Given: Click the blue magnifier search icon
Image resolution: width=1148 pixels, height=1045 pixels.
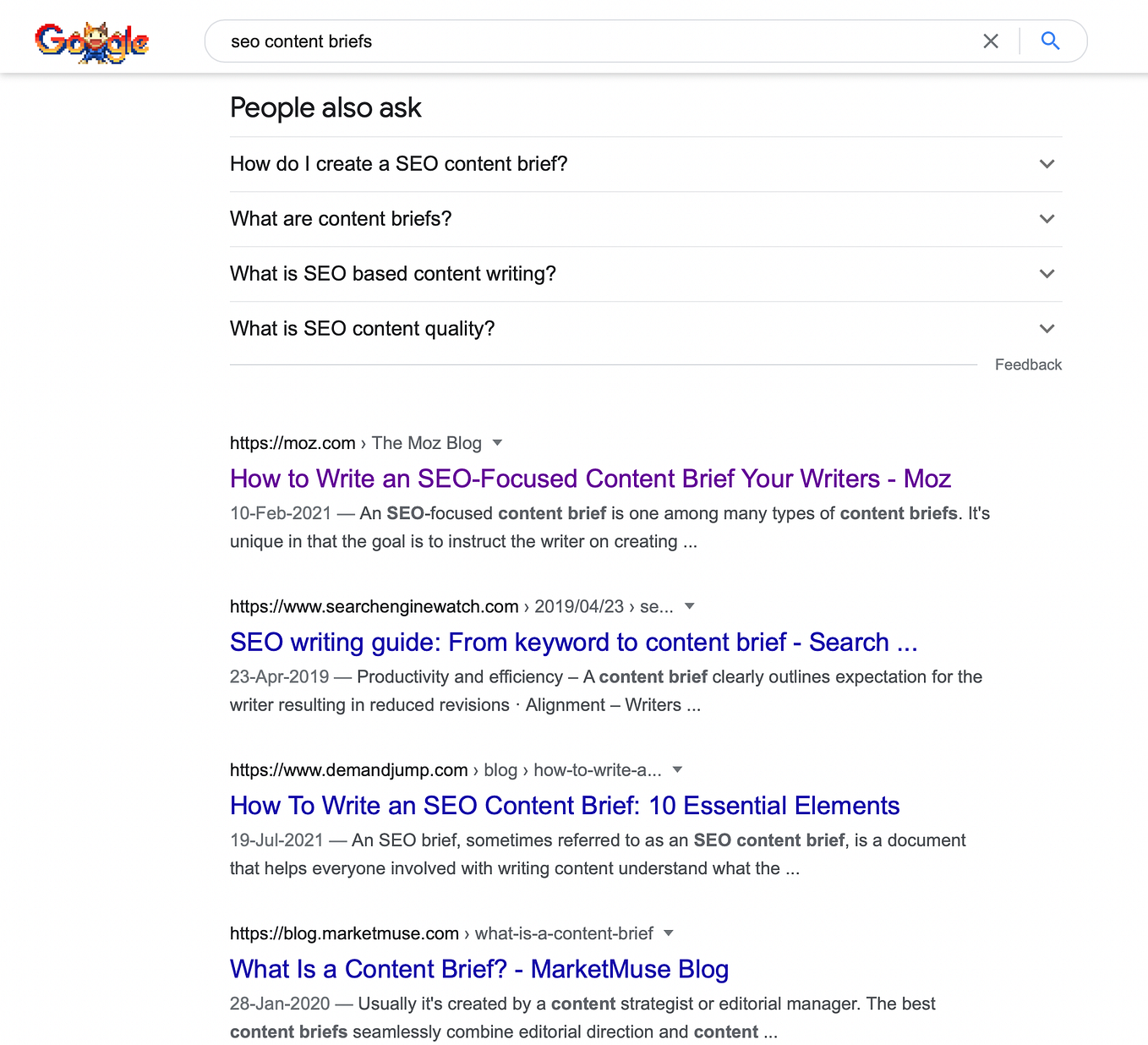Looking at the screenshot, I should point(1050,41).
